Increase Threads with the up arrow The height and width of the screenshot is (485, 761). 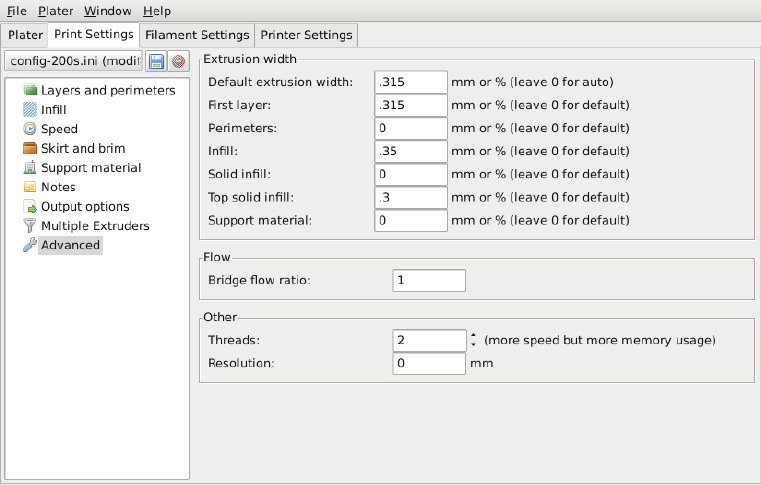473,335
